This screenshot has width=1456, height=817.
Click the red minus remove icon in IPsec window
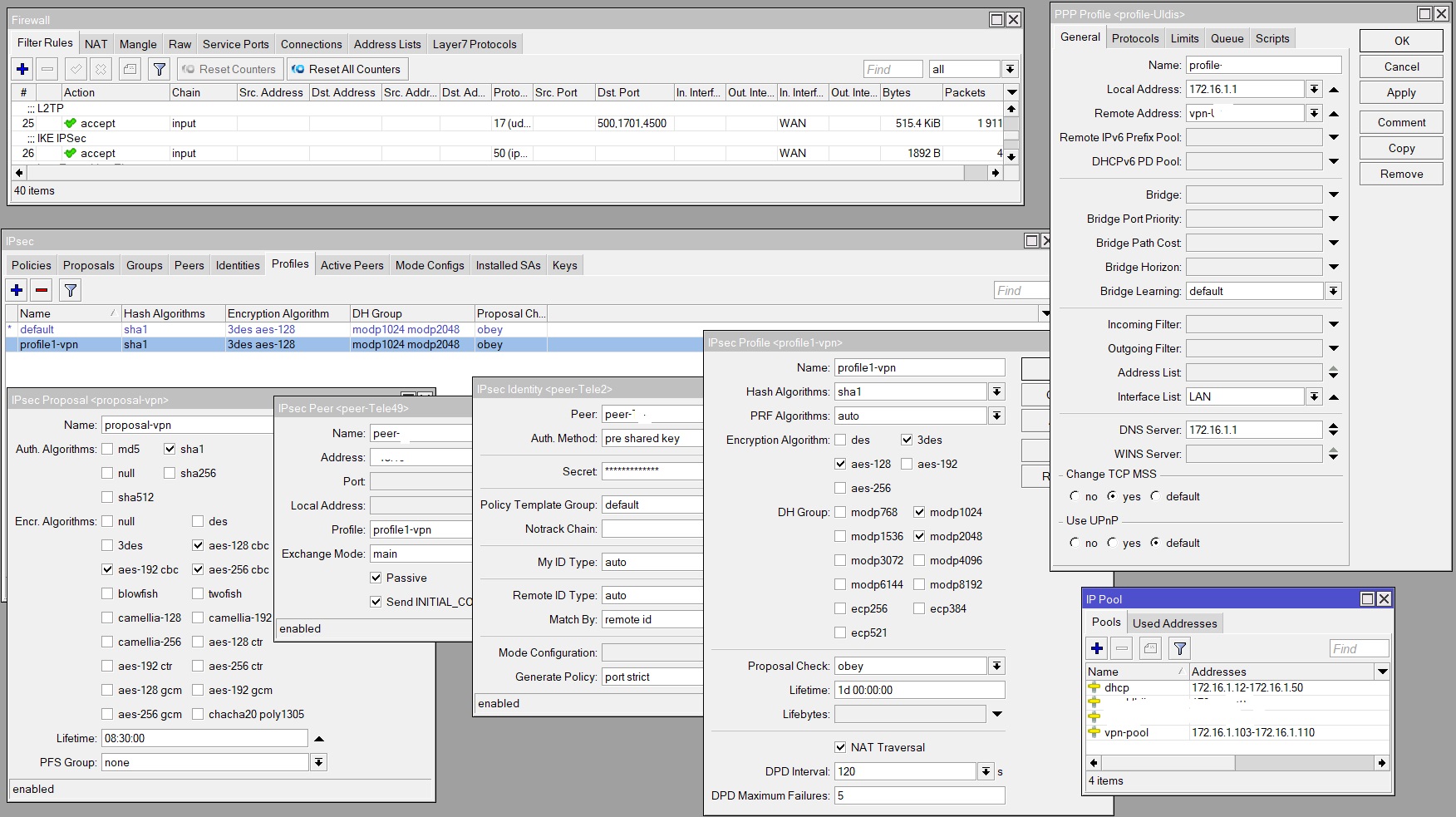coord(42,290)
